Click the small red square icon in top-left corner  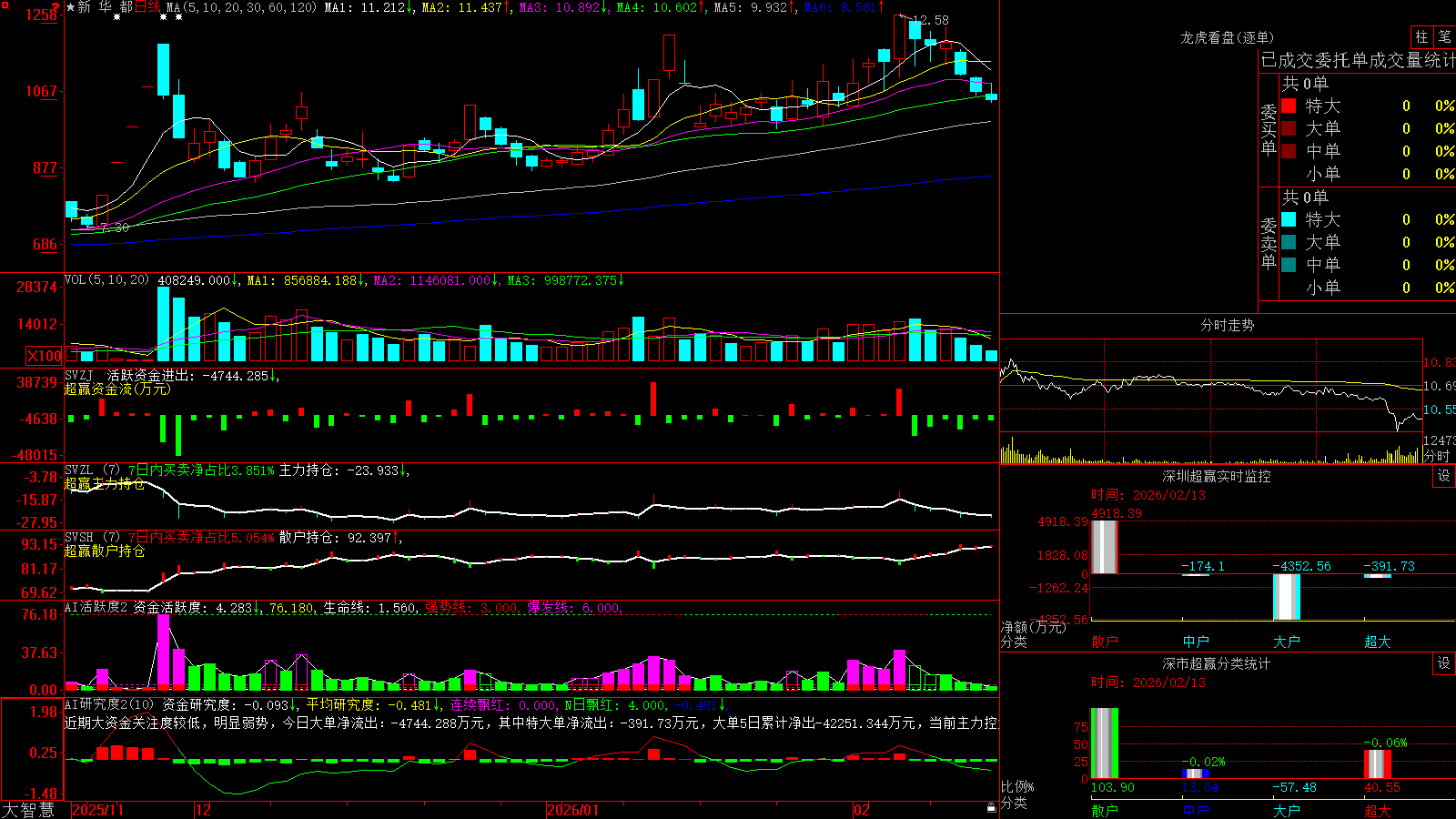pos(4,4)
